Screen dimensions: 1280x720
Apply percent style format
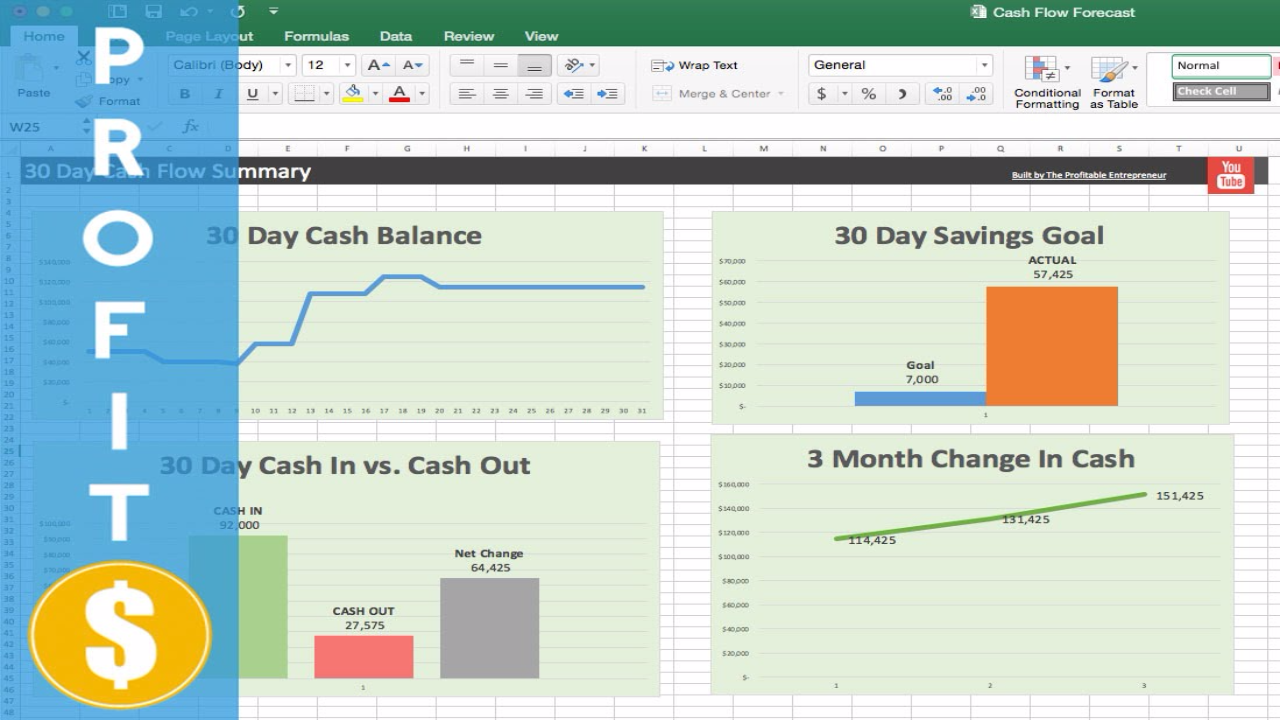point(869,93)
